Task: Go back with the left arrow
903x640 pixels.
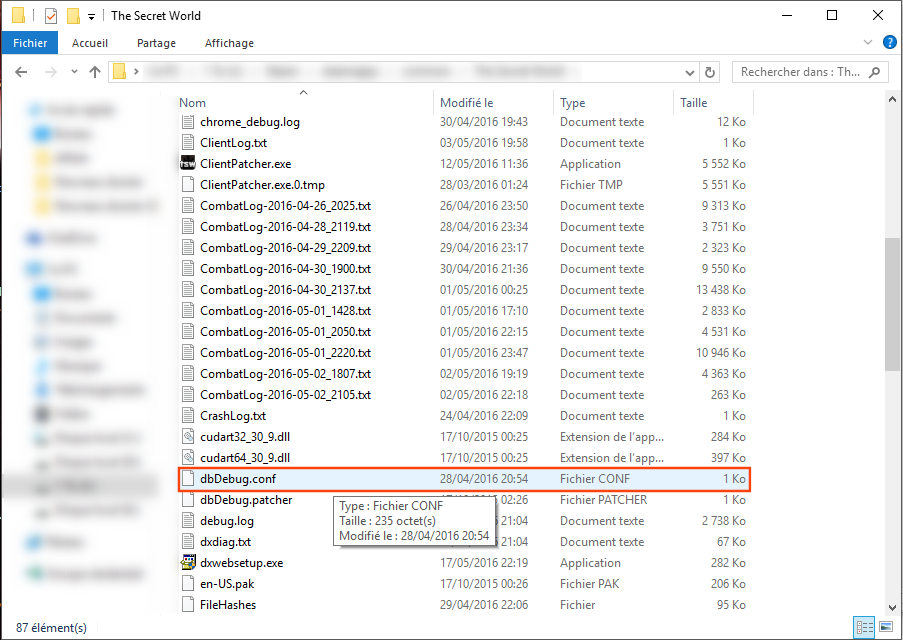Action: [x=21, y=72]
